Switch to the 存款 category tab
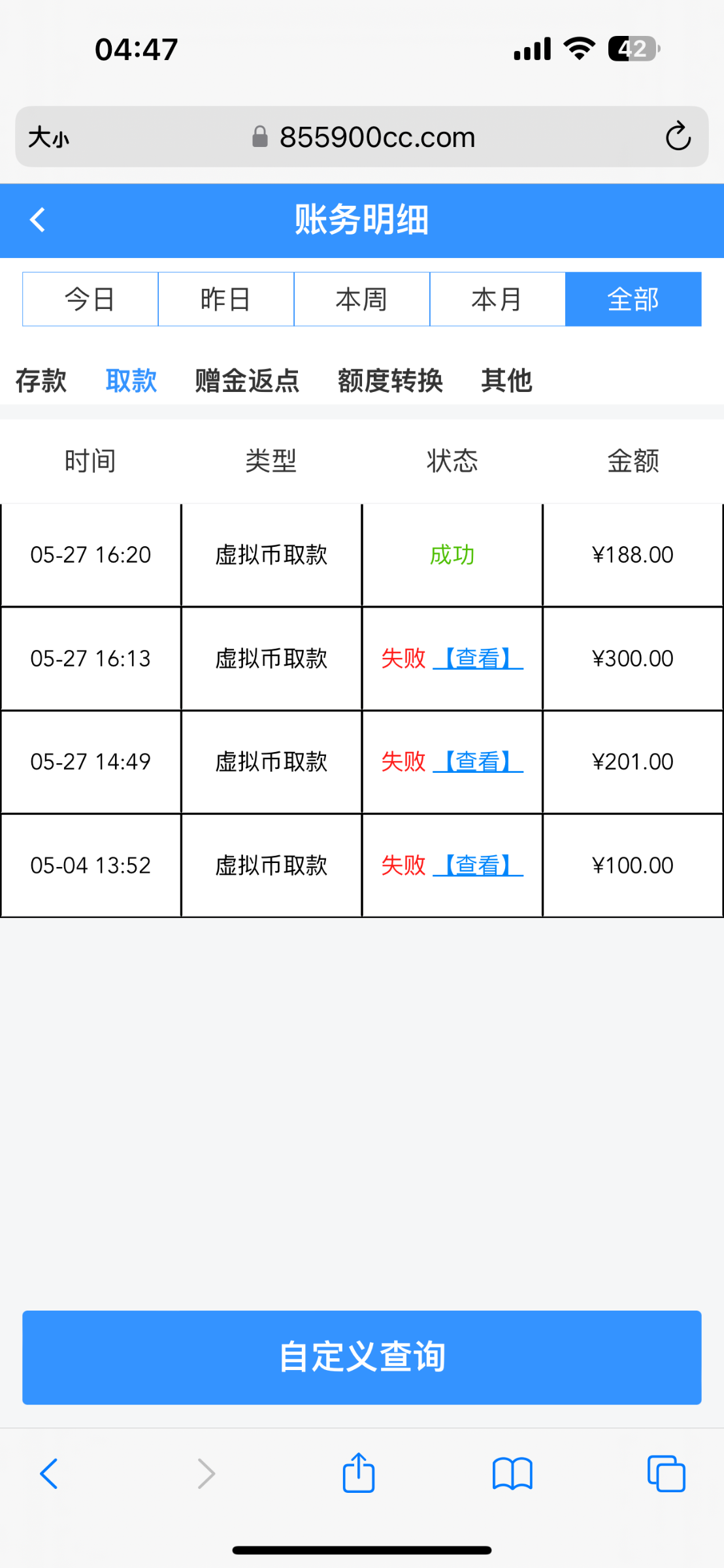 tap(41, 380)
